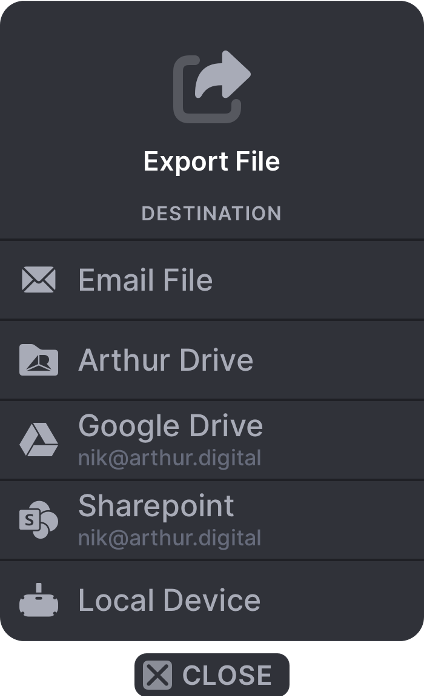Click the Export File title
This screenshot has width=424, height=696.
click(212, 162)
